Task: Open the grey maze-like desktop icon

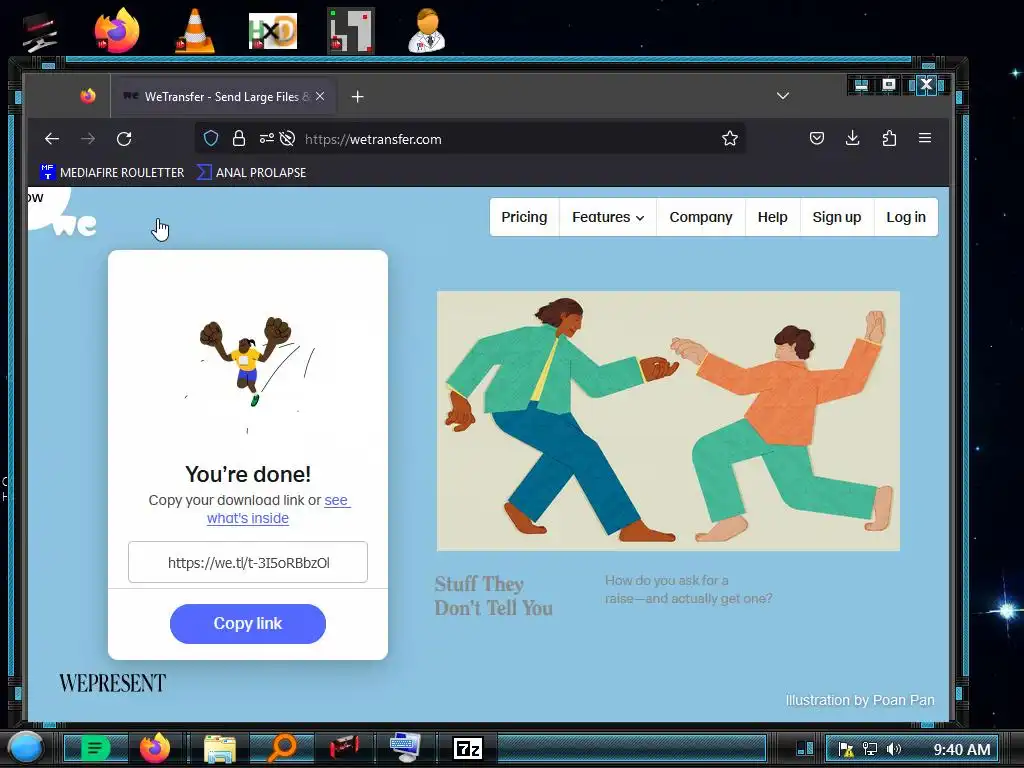Action: coord(351,30)
